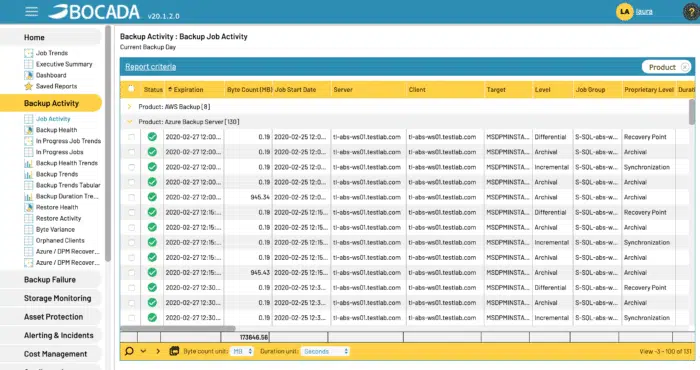
Task: Toggle the select-all checkbox in table header
Action: pos(131,89)
